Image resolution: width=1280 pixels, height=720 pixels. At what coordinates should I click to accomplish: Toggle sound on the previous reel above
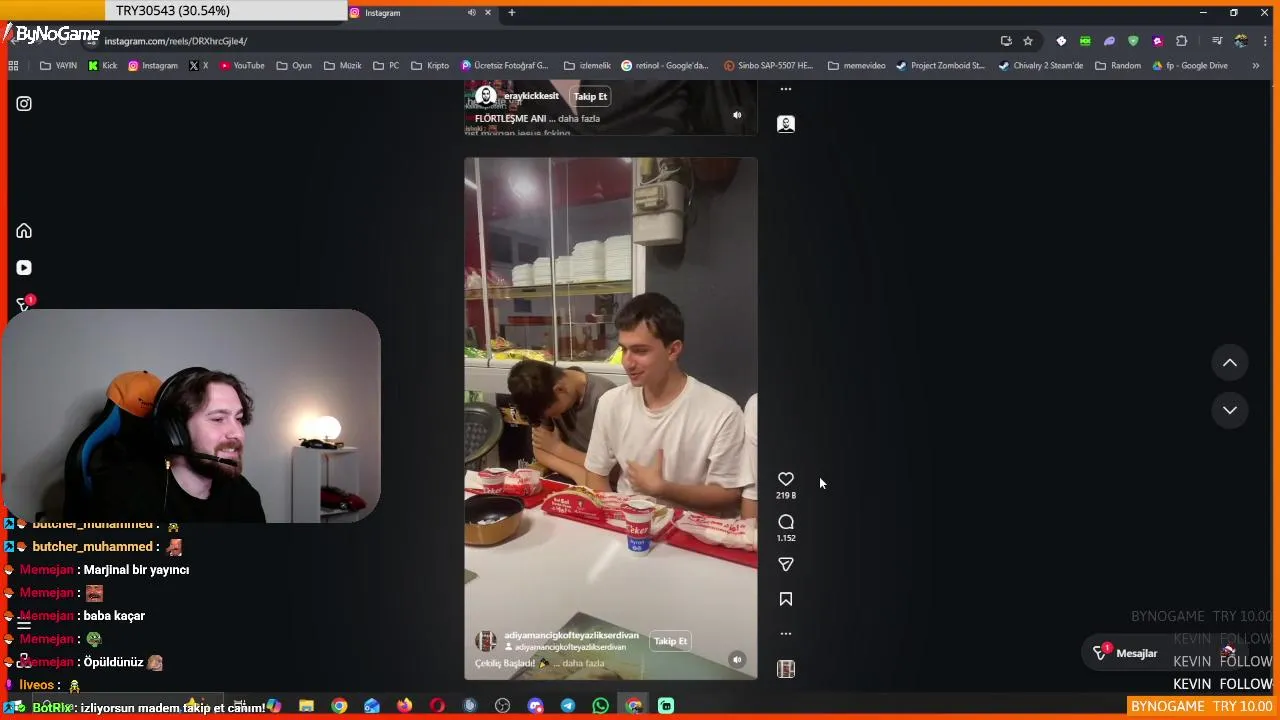(737, 115)
